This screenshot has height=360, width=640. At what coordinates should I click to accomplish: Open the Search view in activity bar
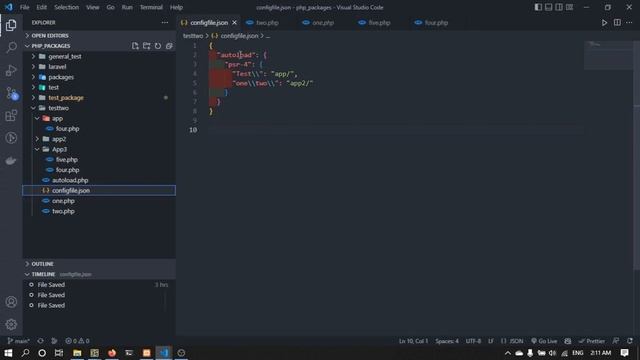click(11, 47)
